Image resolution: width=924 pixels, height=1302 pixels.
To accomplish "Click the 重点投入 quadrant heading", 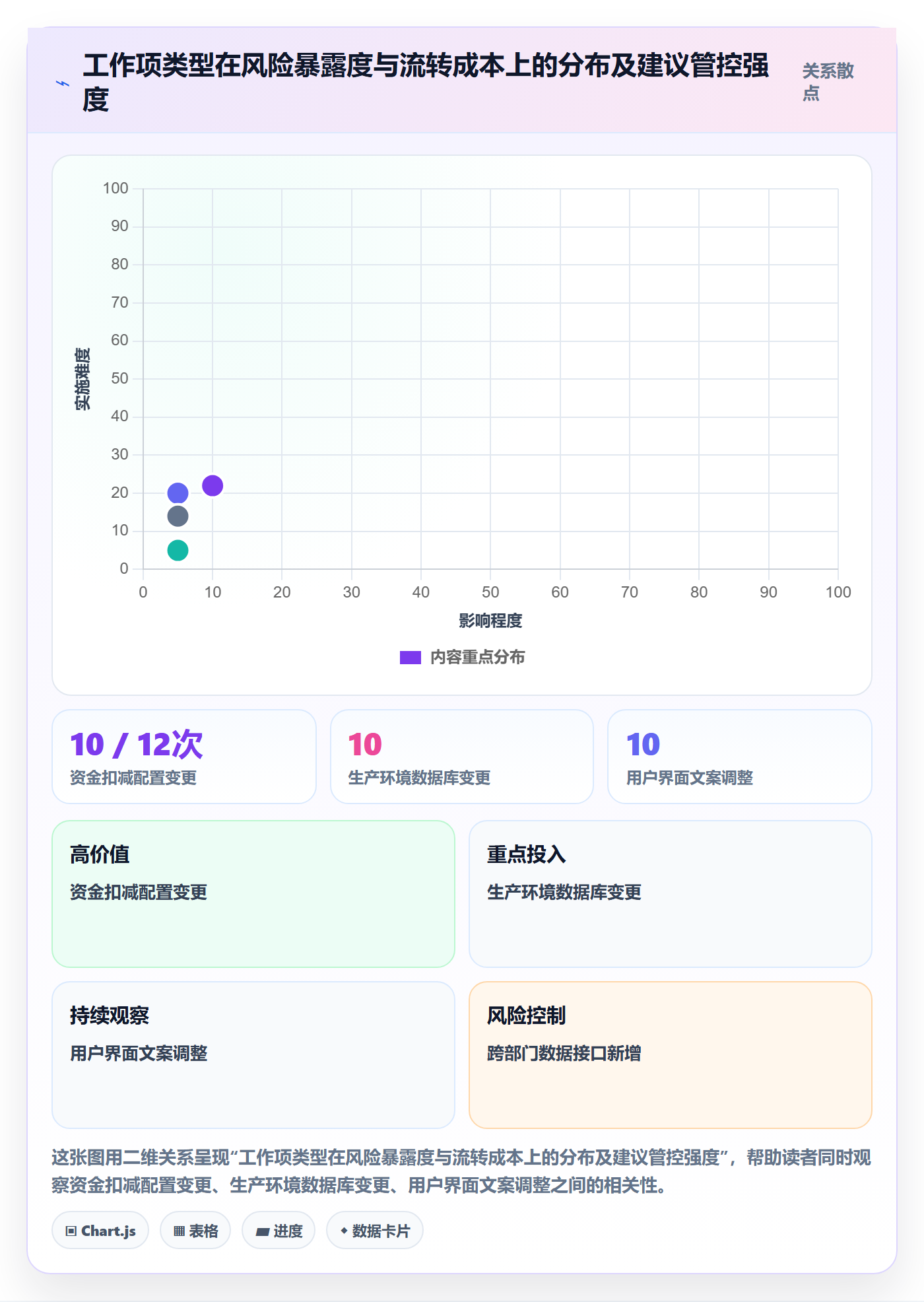I will coord(527,854).
